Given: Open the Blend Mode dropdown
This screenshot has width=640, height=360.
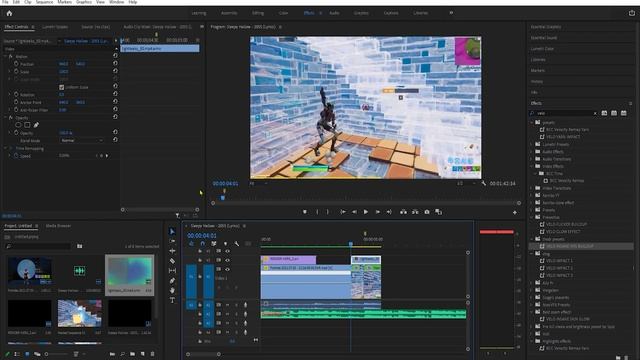Looking at the screenshot, I should (x=82, y=140).
